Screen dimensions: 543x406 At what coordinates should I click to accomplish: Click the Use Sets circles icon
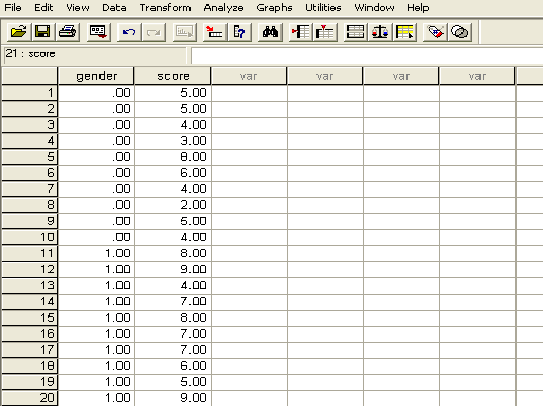coord(460,32)
